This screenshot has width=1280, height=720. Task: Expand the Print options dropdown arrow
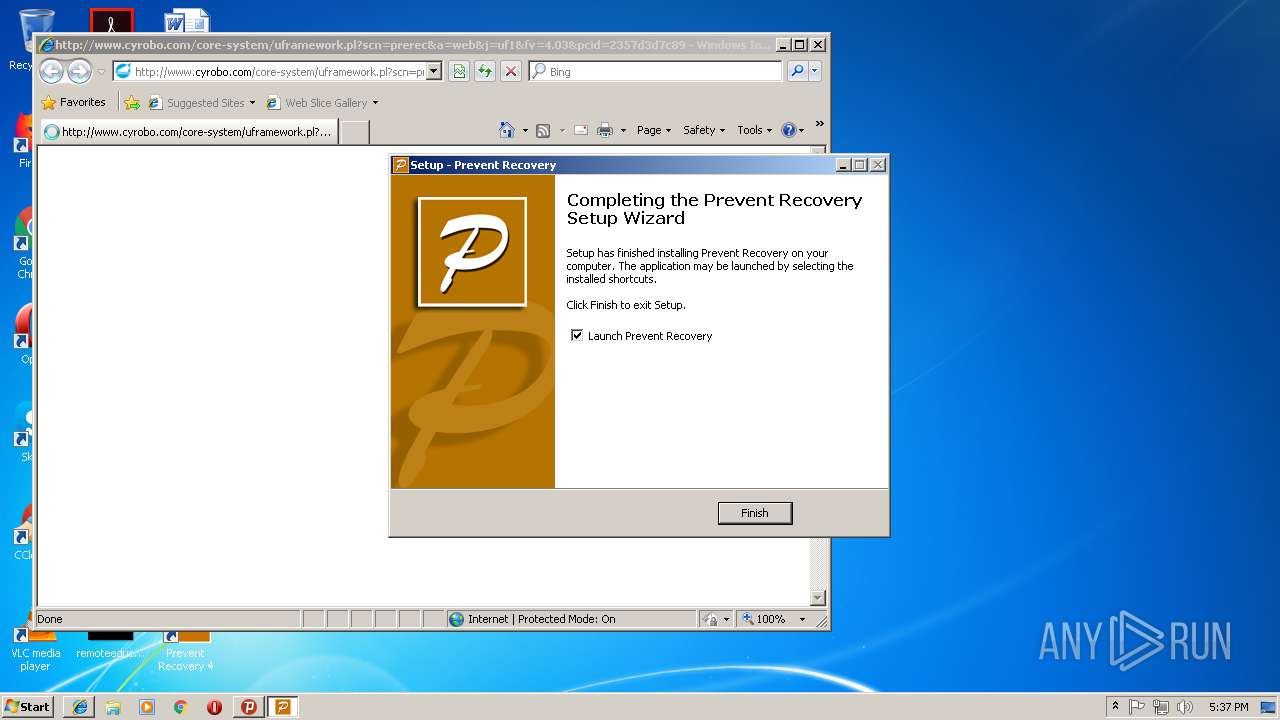point(623,131)
